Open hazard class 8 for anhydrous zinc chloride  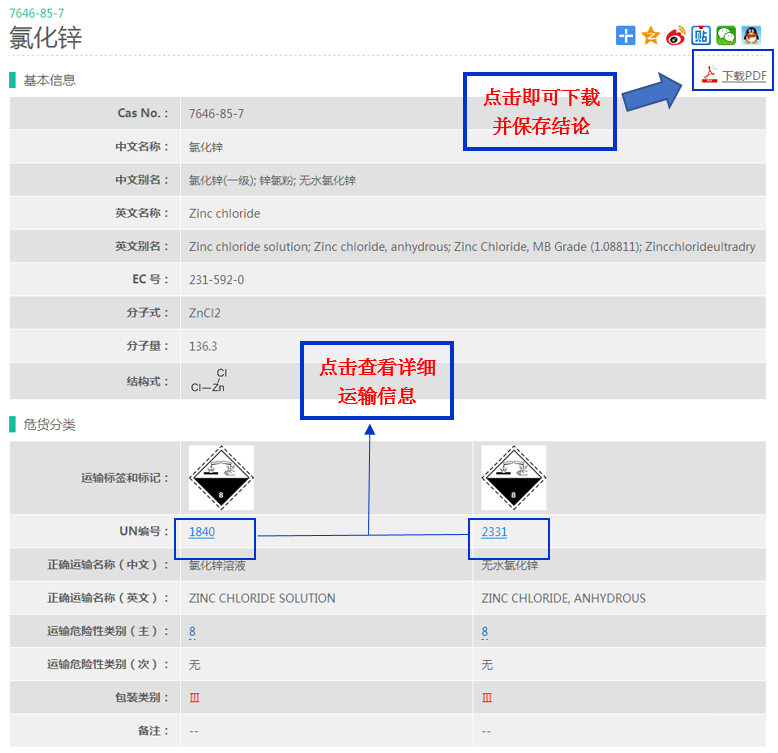pos(485,632)
